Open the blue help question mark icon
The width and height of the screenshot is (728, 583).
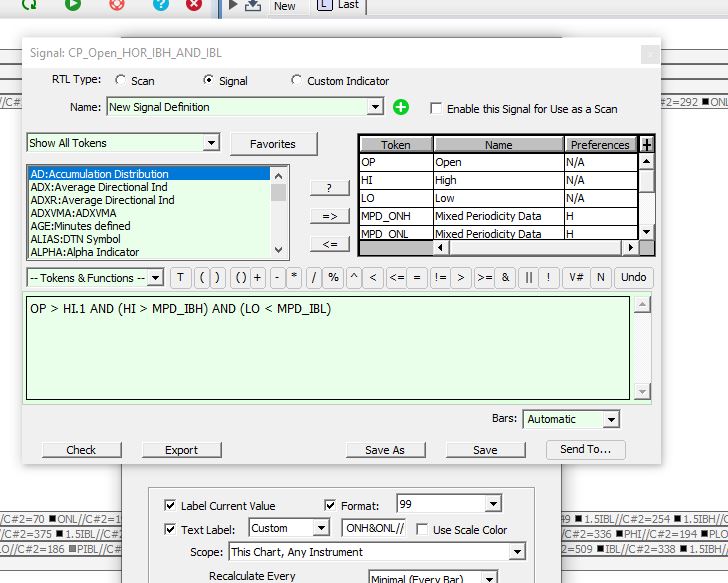(x=160, y=5)
